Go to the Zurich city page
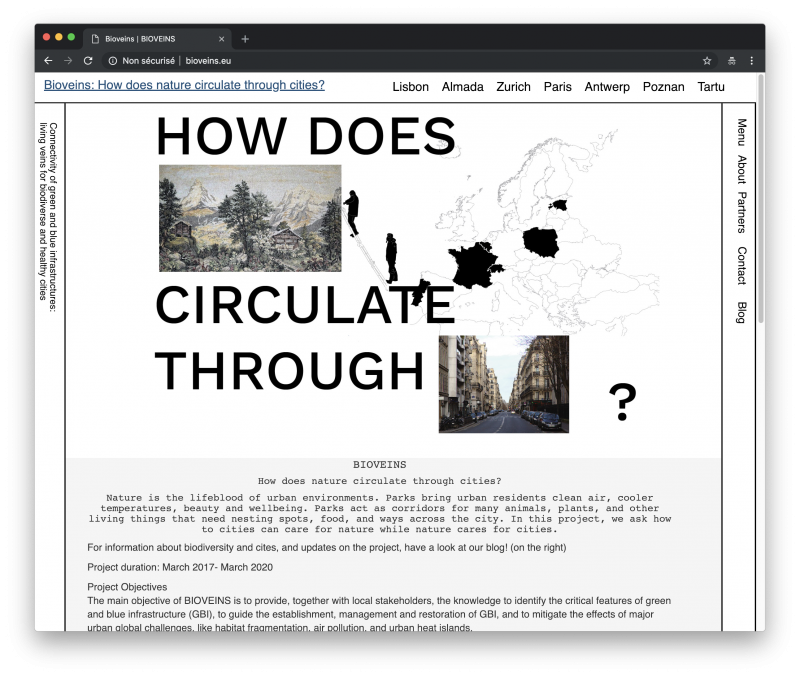The width and height of the screenshot is (800, 677). pyautogui.click(x=513, y=87)
